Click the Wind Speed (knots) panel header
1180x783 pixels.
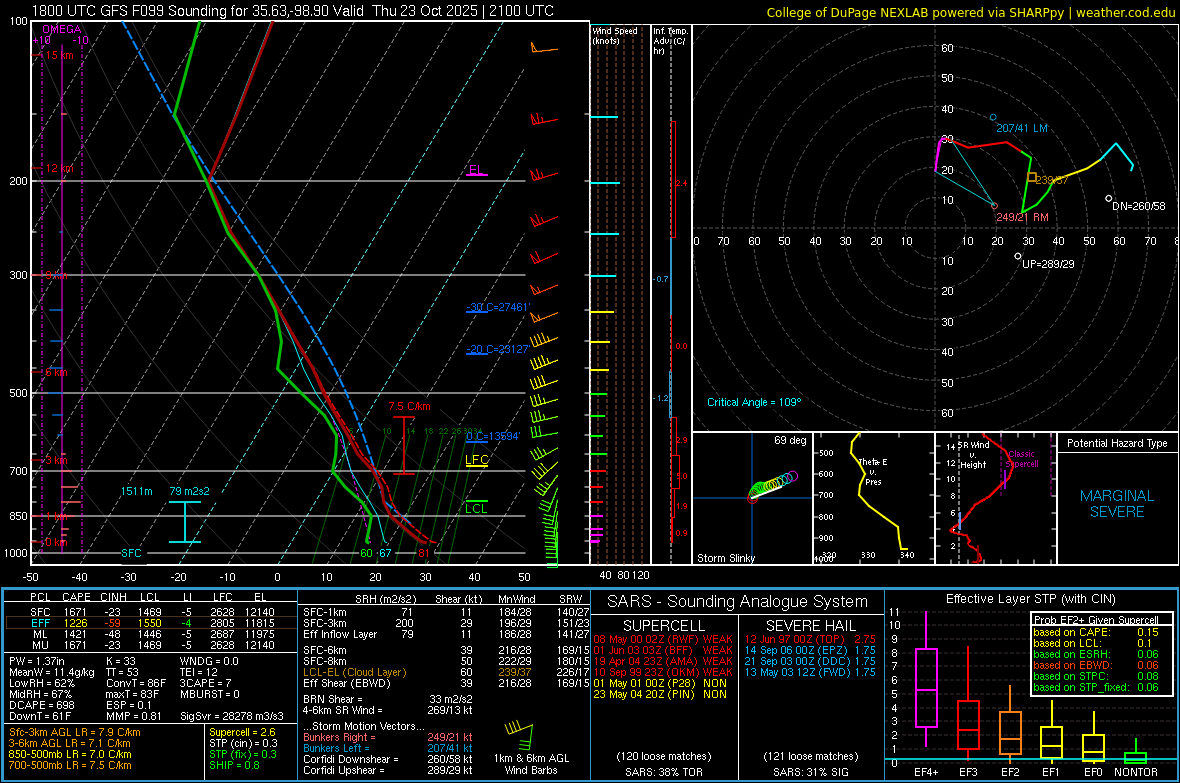614,35
